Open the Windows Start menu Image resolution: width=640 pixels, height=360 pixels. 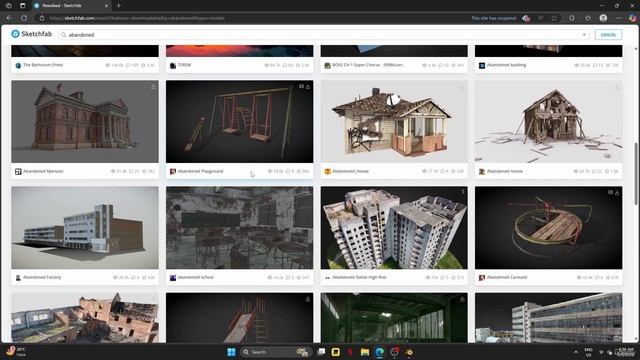(x=231, y=352)
